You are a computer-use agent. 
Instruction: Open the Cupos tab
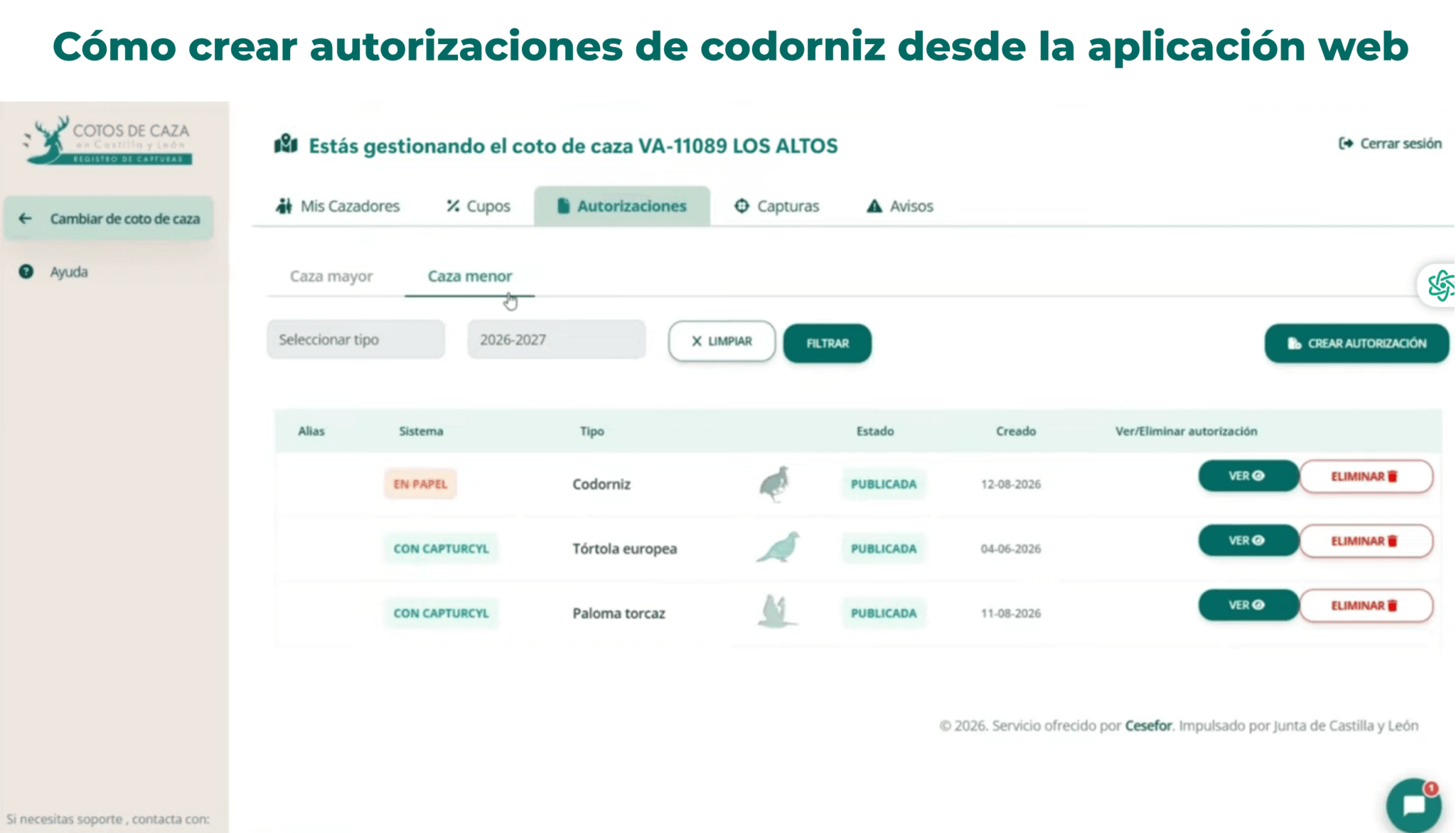(x=478, y=206)
